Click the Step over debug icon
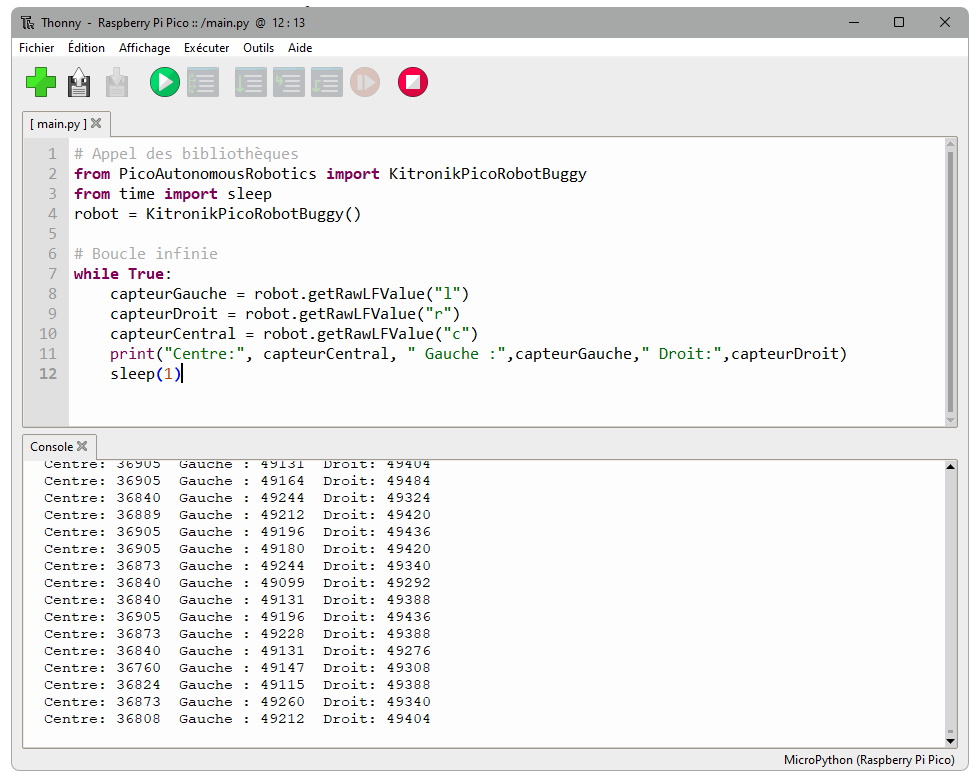 pos(250,82)
